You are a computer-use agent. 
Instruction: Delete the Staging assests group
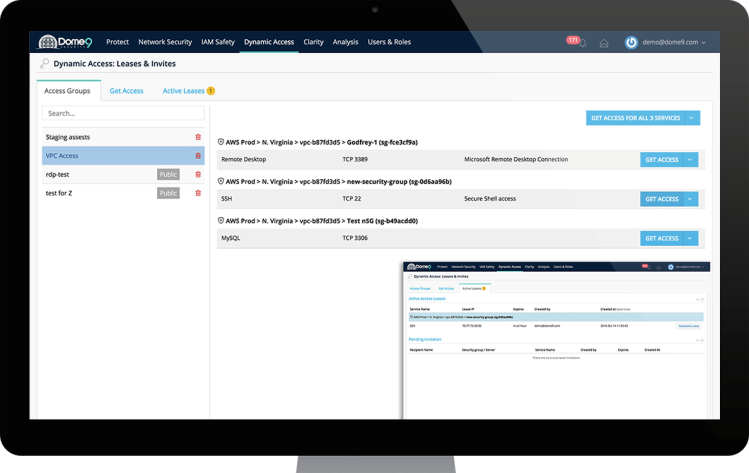click(x=198, y=137)
